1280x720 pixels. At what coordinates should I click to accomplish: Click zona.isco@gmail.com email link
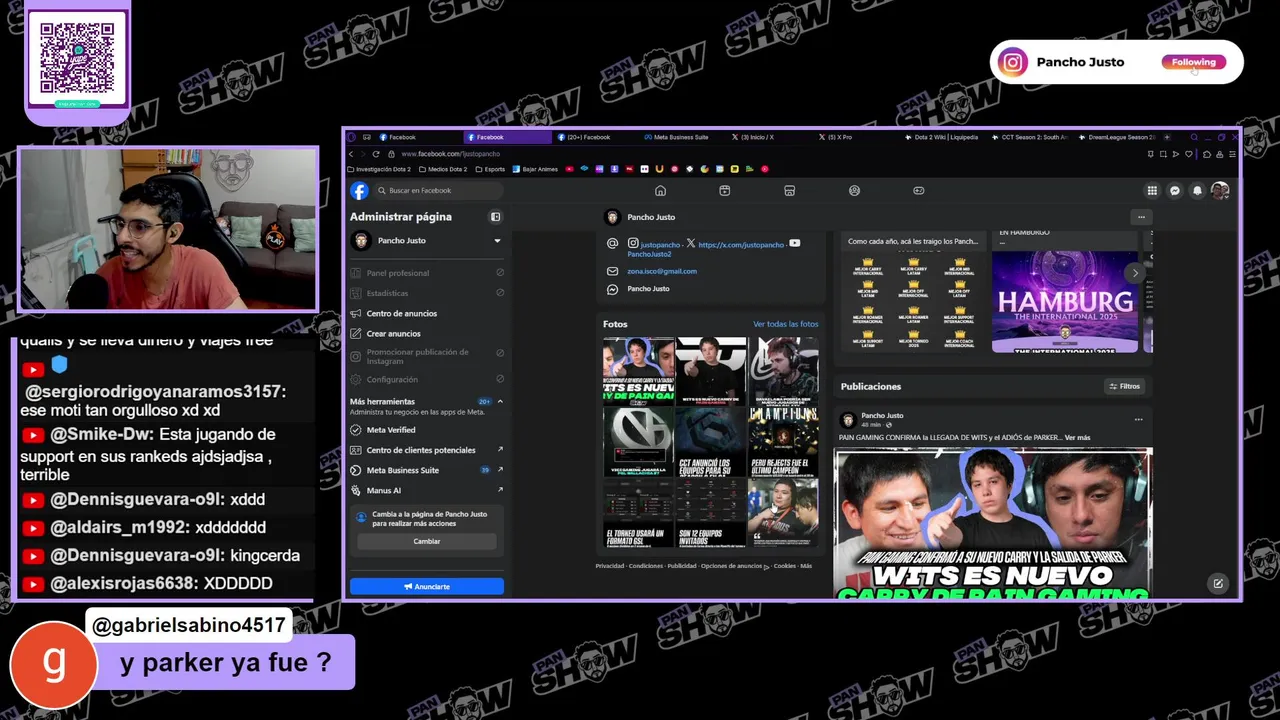tap(662, 271)
